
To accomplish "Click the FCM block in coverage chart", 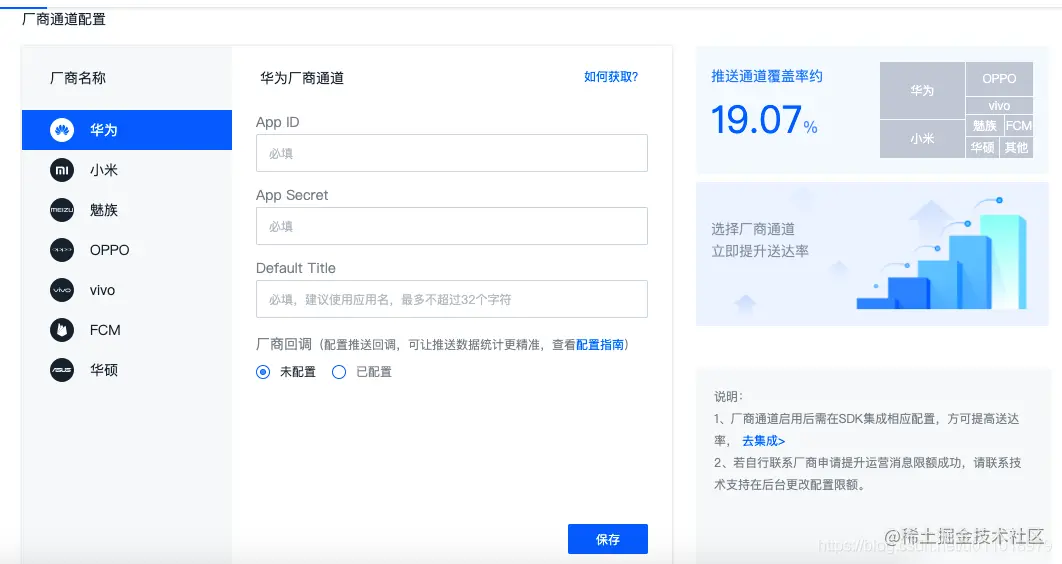I will [x=1018, y=126].
